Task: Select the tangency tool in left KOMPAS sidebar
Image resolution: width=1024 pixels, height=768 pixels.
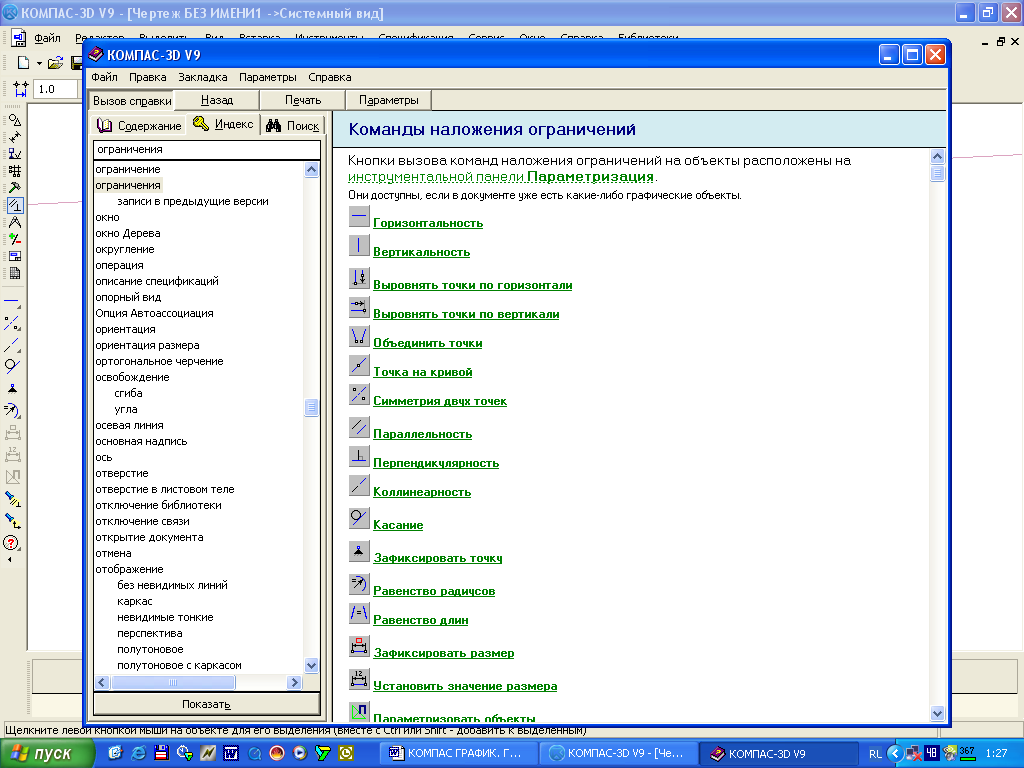Action: [12, 366]
